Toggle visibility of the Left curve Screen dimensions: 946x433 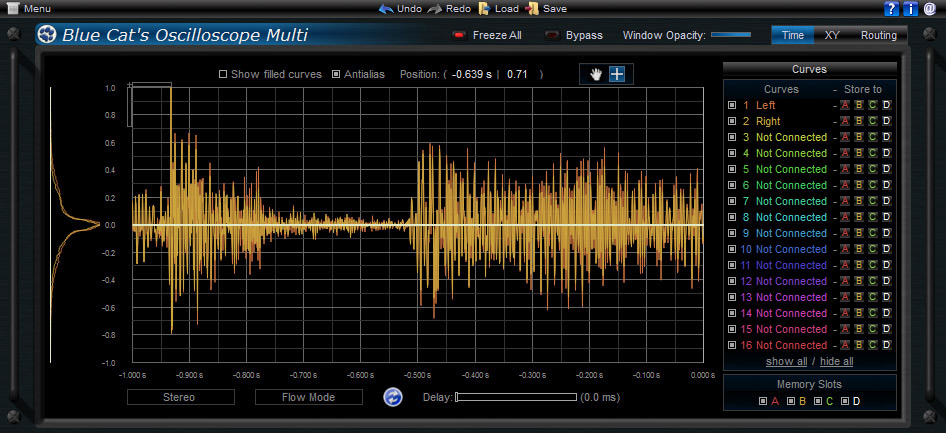tap(732, 105)
